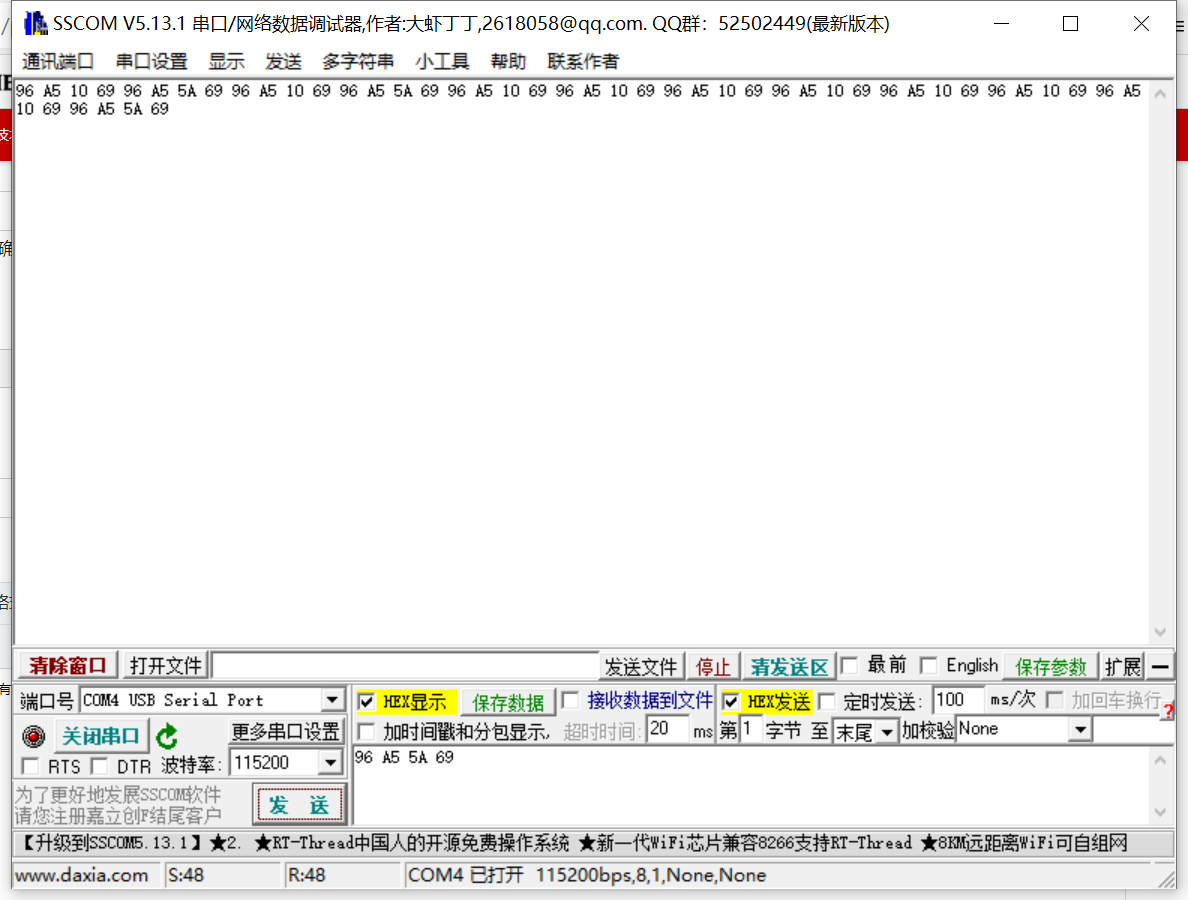Enable 加回车换行 checkbox

[1054, 700]
